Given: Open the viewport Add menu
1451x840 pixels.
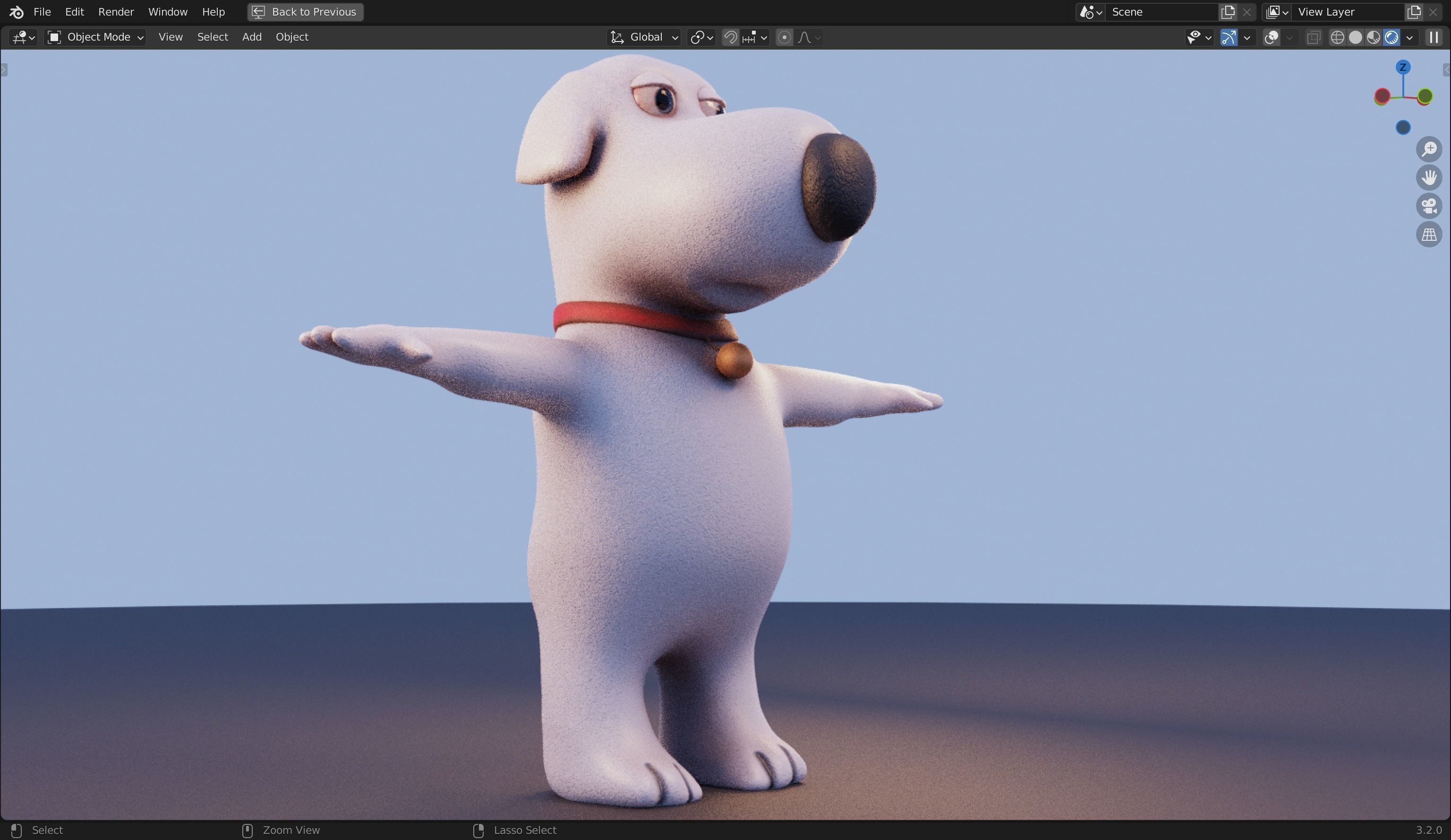Looking at the screenshot, I should click(x=252, y=37).
